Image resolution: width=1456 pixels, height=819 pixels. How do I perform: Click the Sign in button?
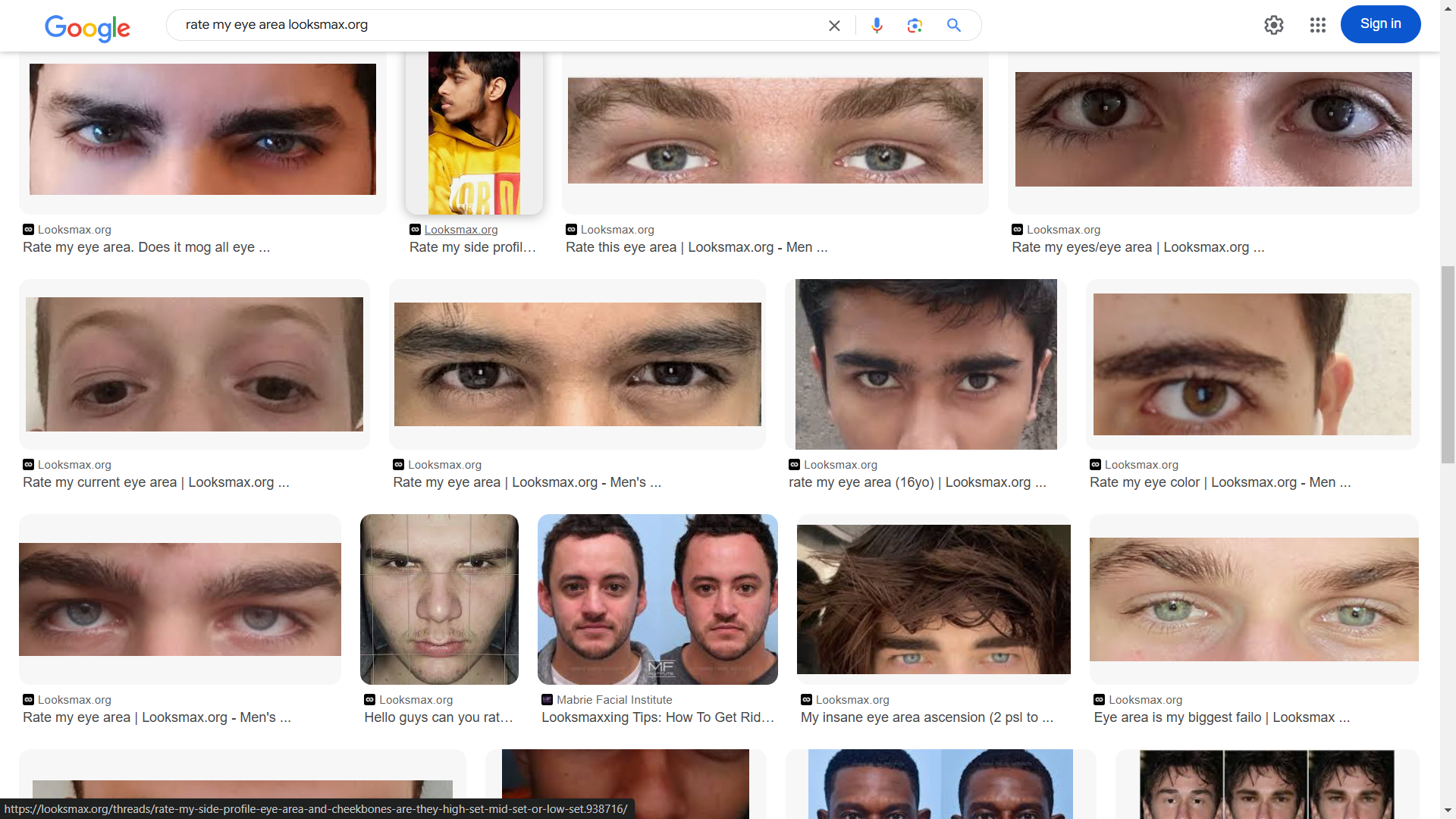(1380, 24)
